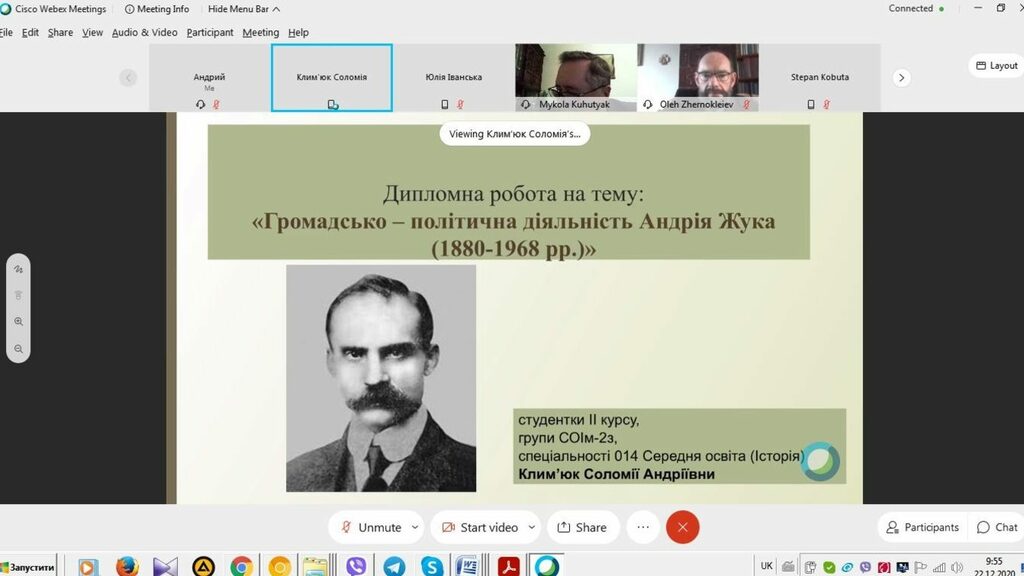The image size is (1024, 576).
Task: Click the Share button
Action: [x=581, y=527]
